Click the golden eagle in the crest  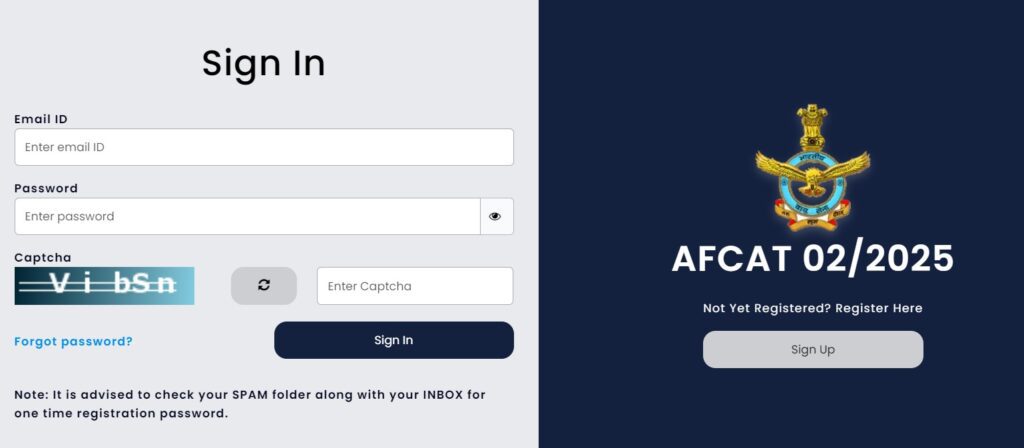(x=812, y=172)
